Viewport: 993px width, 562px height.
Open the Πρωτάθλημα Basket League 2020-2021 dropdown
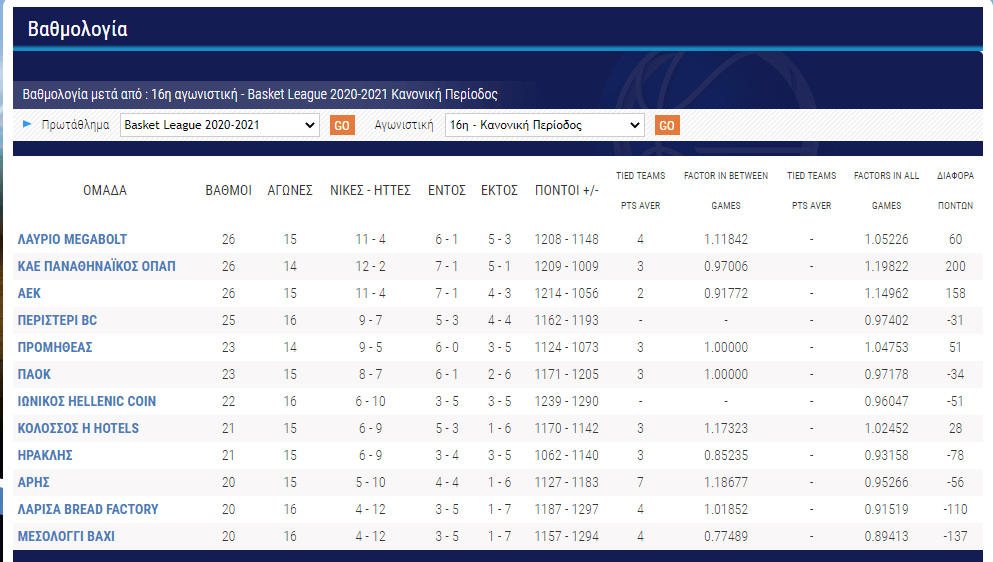coord(219,125)
